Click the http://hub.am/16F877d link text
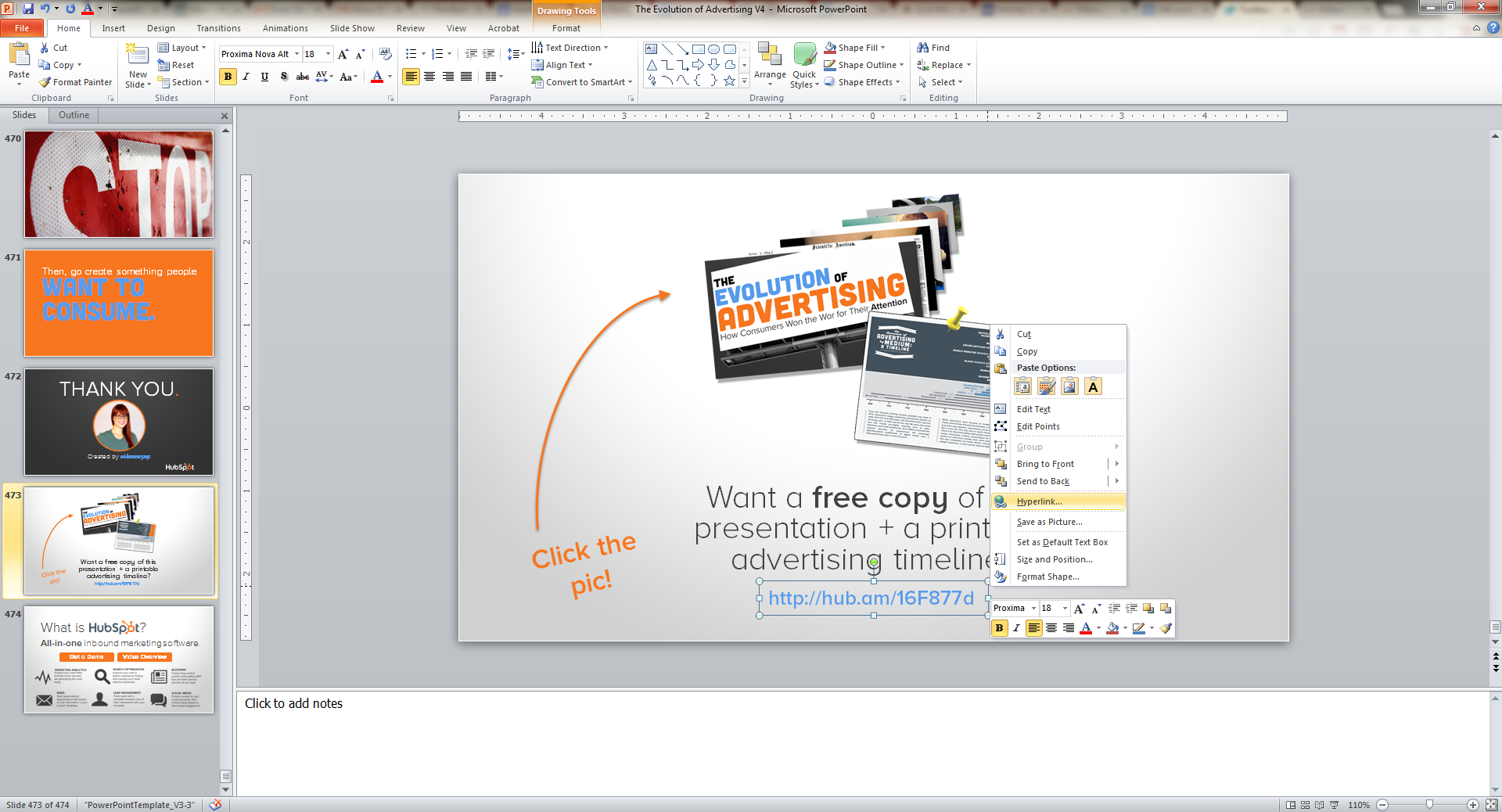The width and height of the screenshot is (1502, 812). pos(871,598)
